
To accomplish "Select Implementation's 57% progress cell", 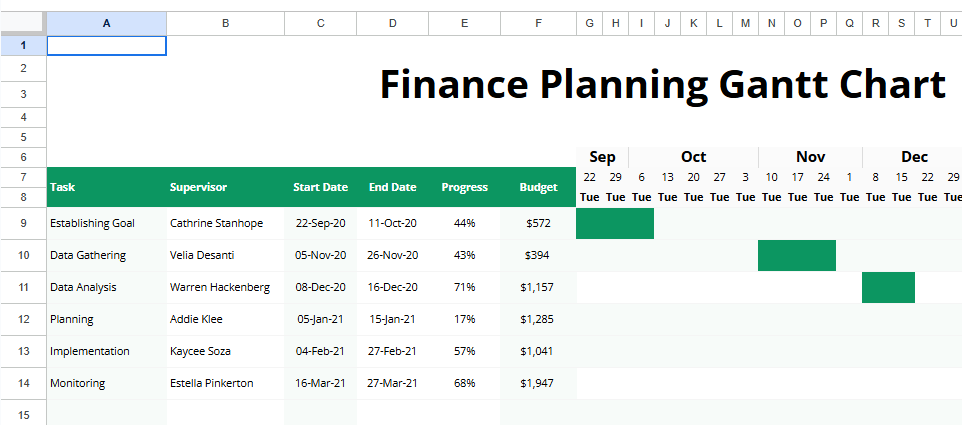I will click(465, 351).
